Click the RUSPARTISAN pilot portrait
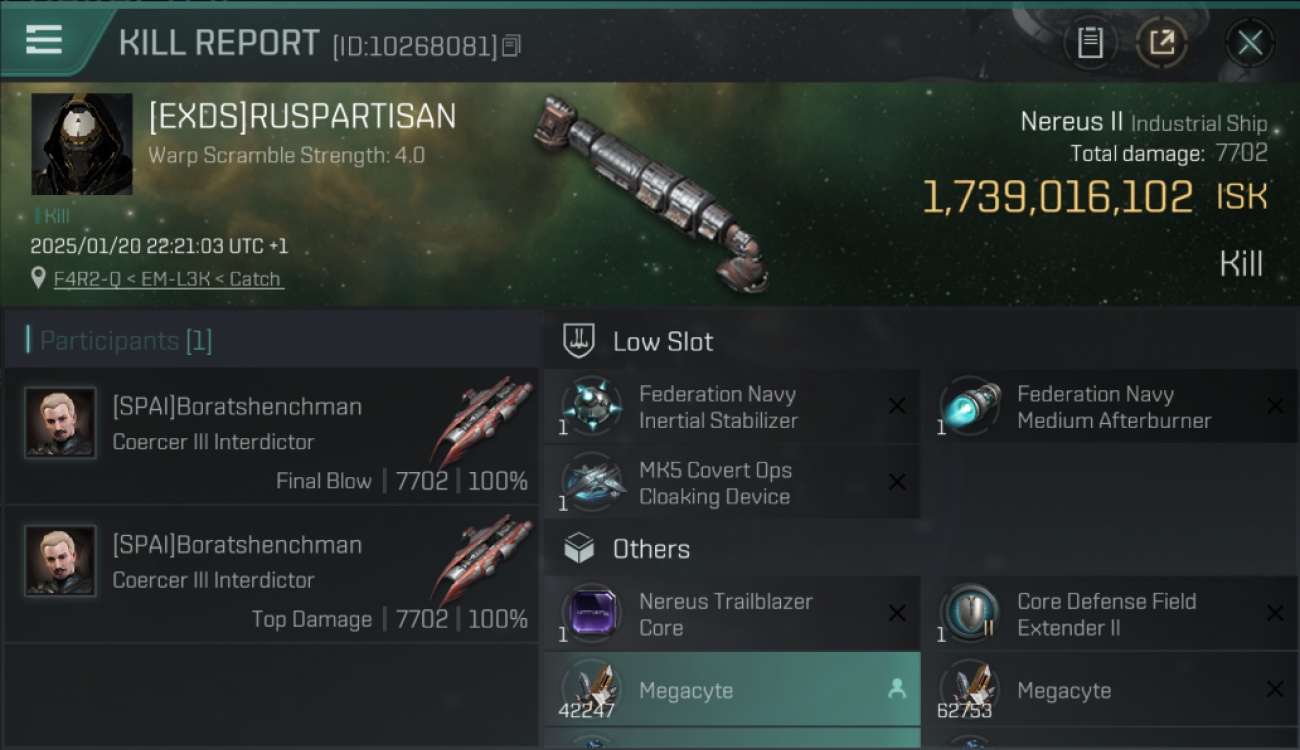Image resolution: width=1300 pixels, height=750 pixels. click(x=82, y=144)
